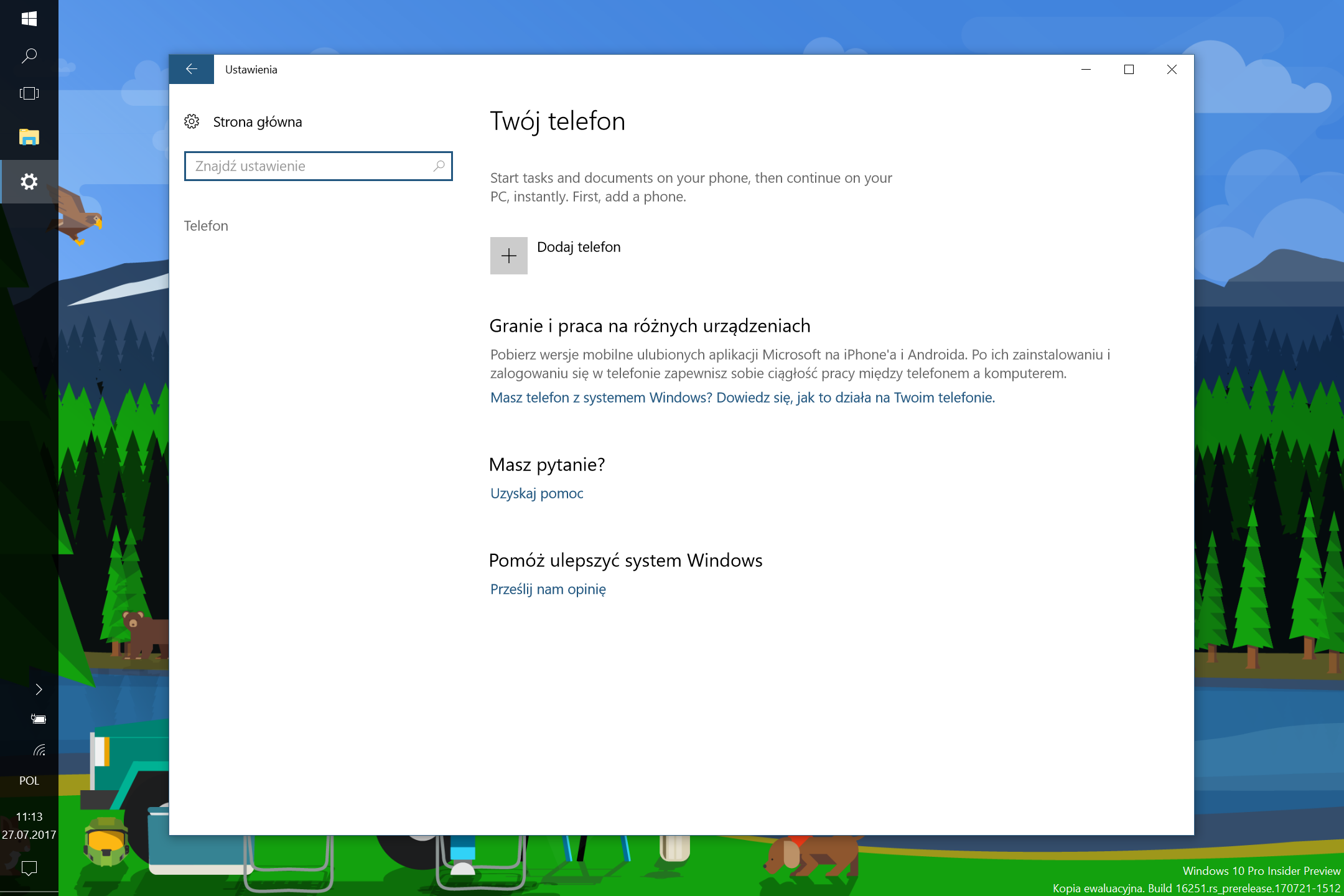Open the Masz telefon z systemem Windows link
This screenshot has height=896, width=1344.
(743, 398)
